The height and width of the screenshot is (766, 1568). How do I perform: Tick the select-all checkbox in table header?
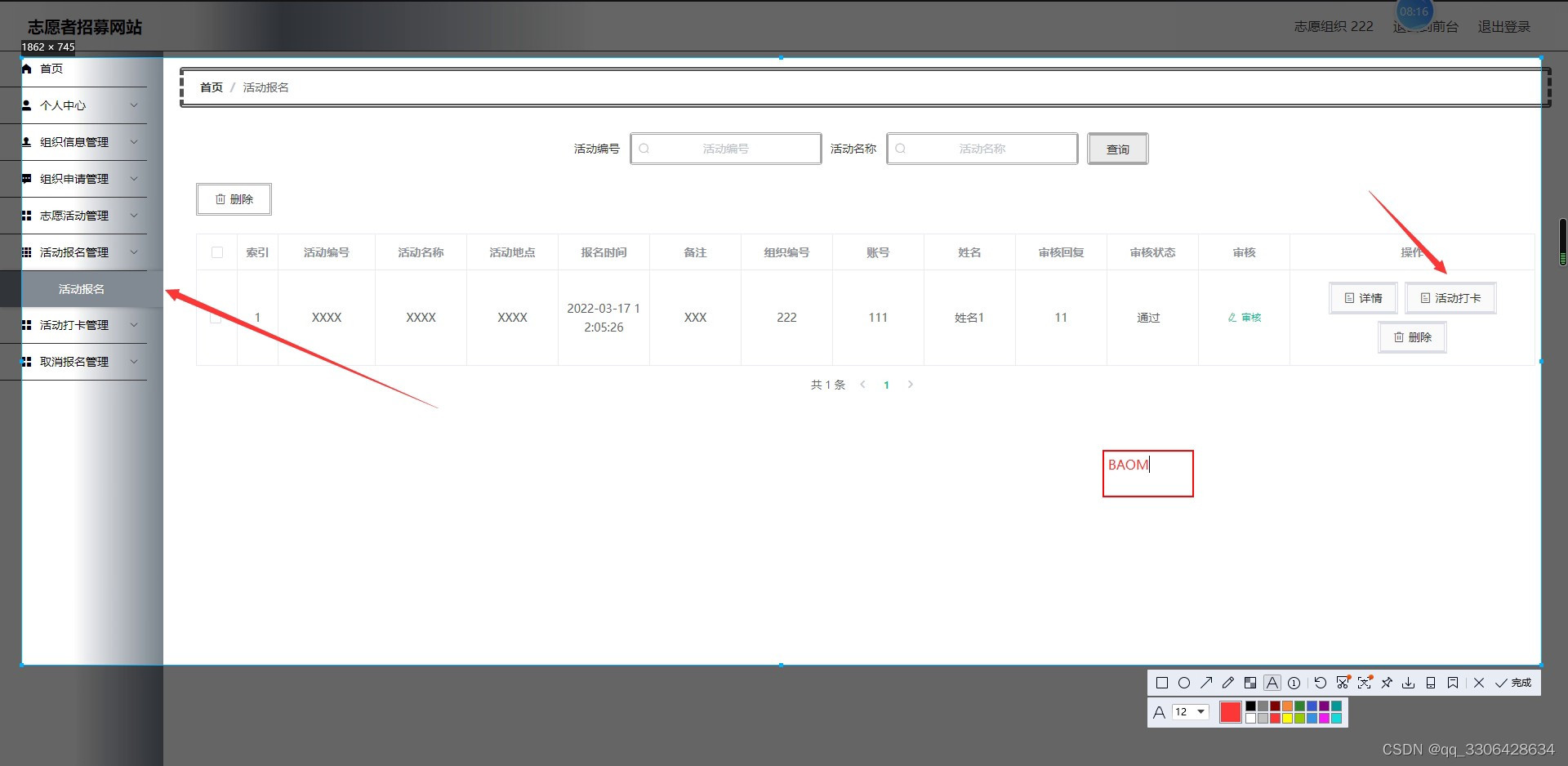click(x=217, y=252)
